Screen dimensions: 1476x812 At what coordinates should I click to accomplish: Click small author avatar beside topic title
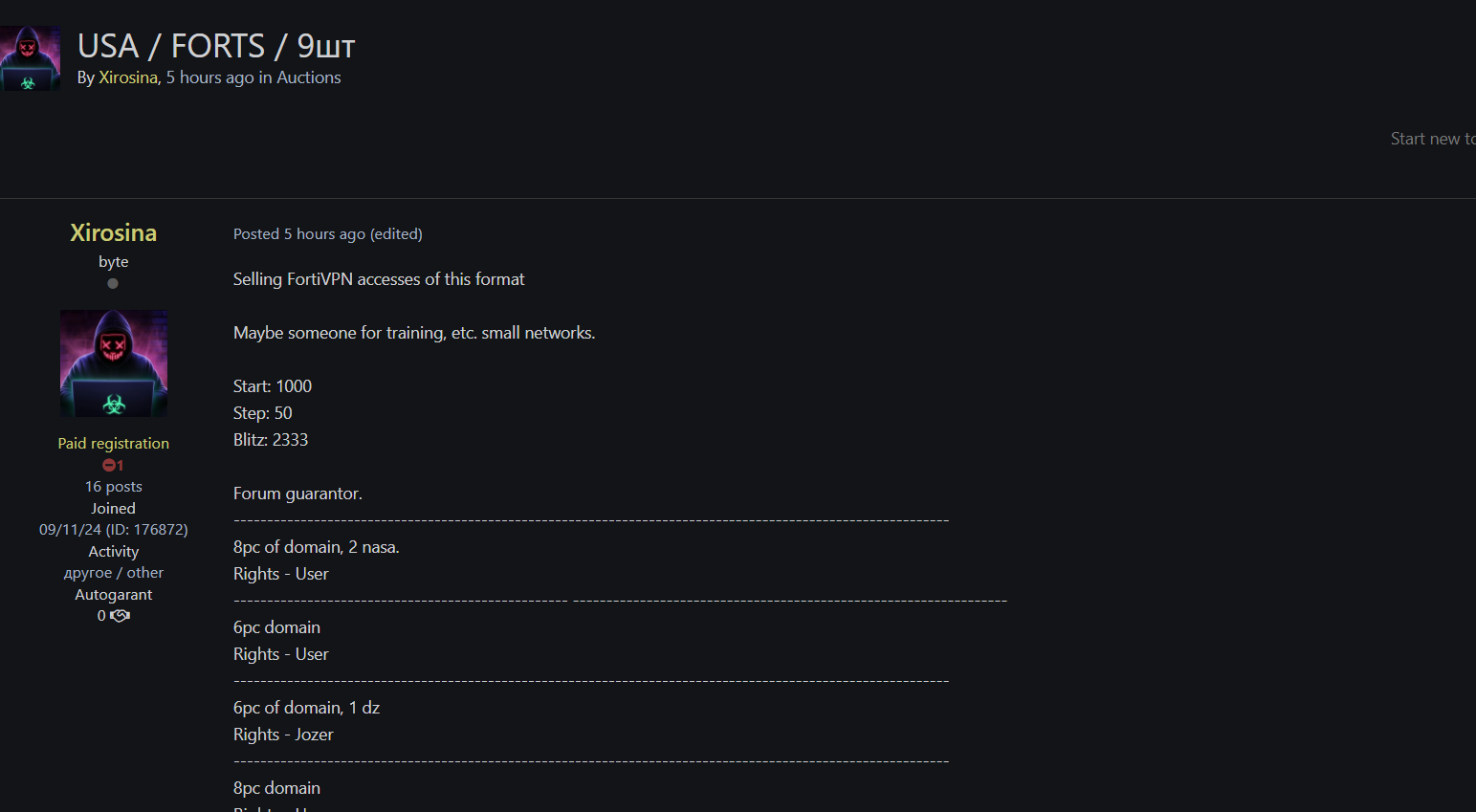pos(30,58)
